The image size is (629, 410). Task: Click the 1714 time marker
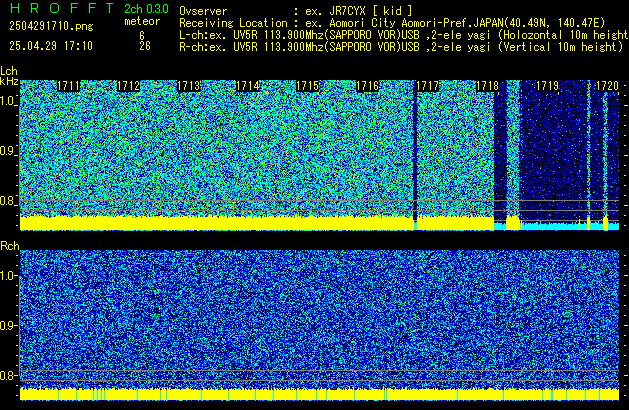tap(248, 86)
